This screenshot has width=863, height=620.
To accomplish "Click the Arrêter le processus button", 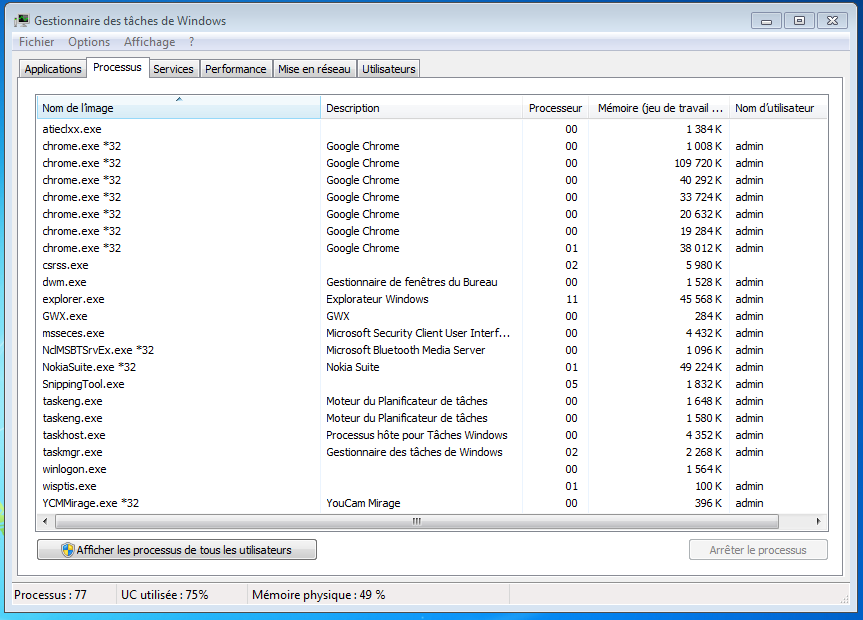I will point(758,550).
